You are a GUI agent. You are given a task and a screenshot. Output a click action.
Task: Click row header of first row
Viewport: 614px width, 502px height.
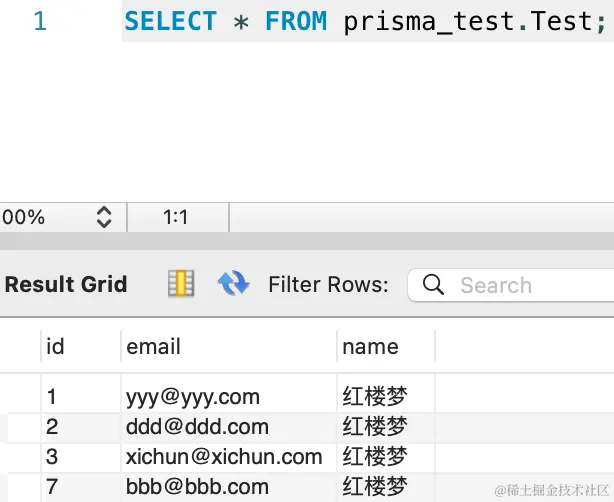20,397
